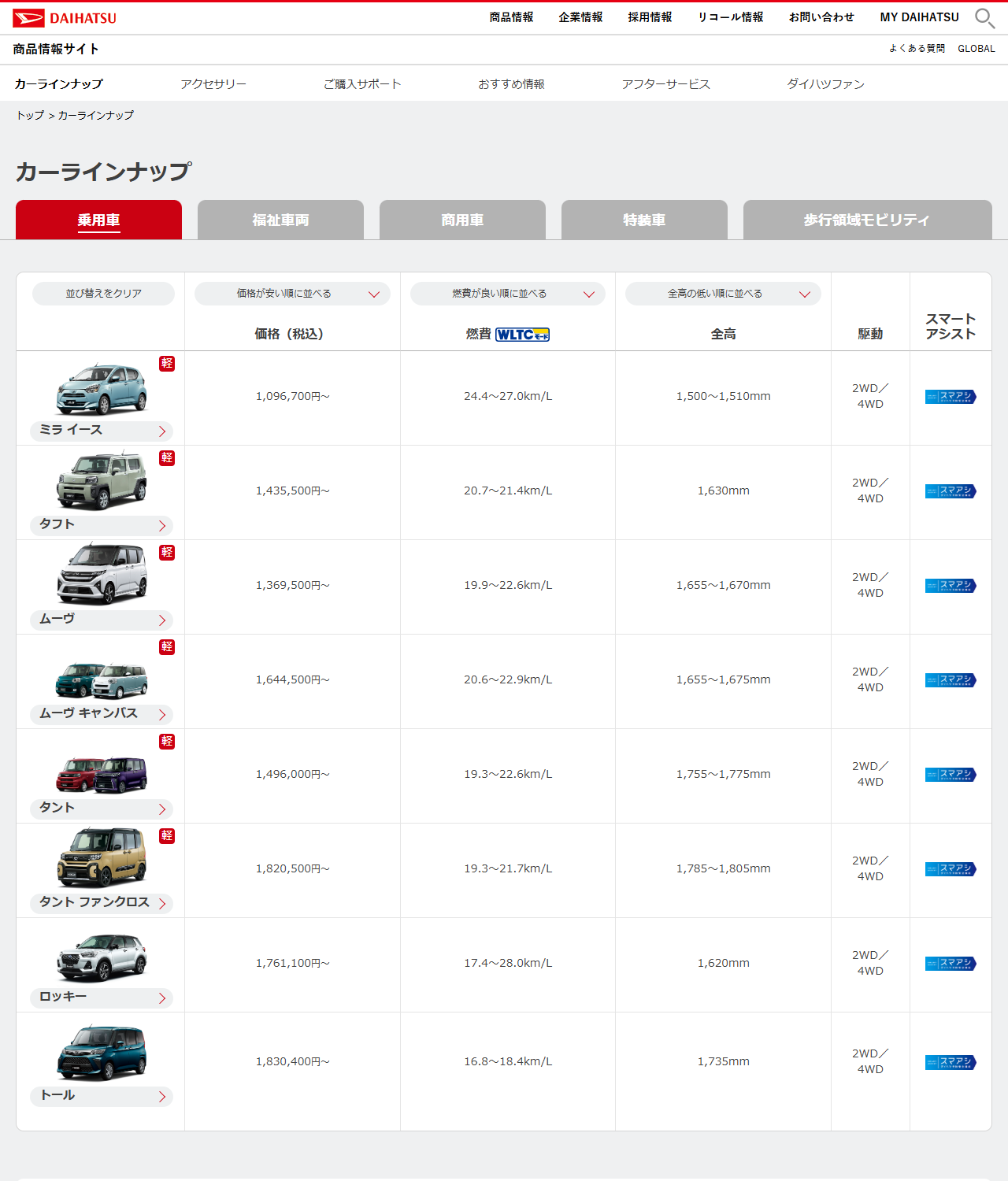Open the ミラ イース car photo

tap(102, 389)
